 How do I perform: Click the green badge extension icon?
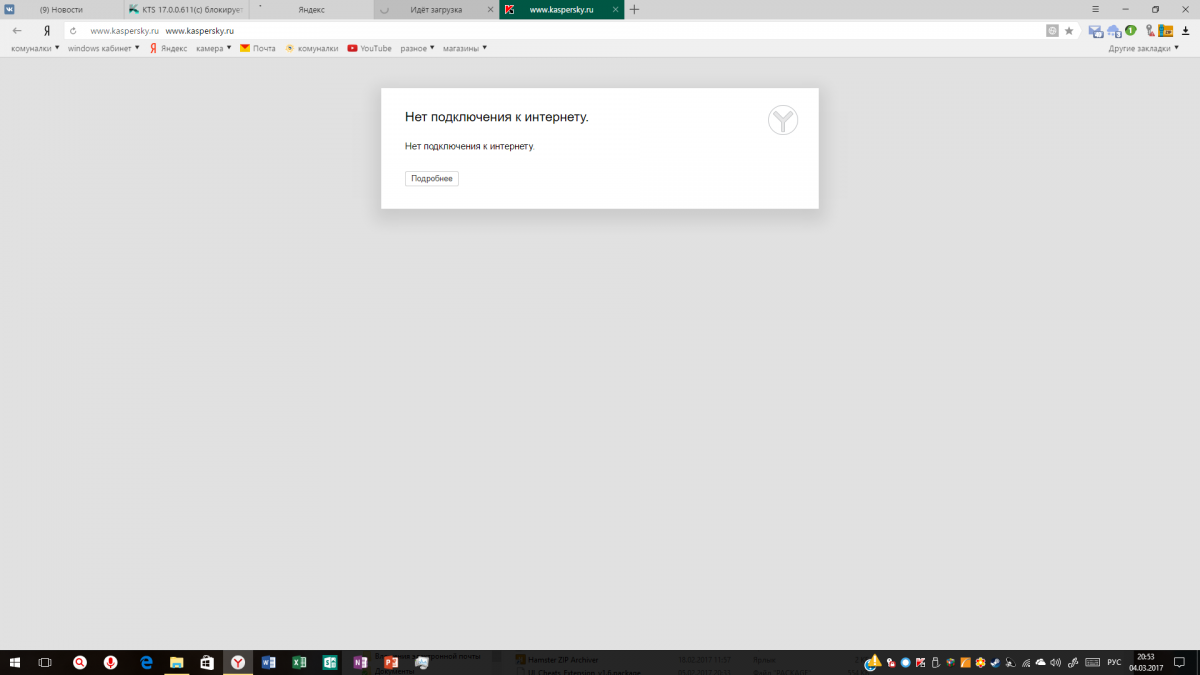point(1130,30)
